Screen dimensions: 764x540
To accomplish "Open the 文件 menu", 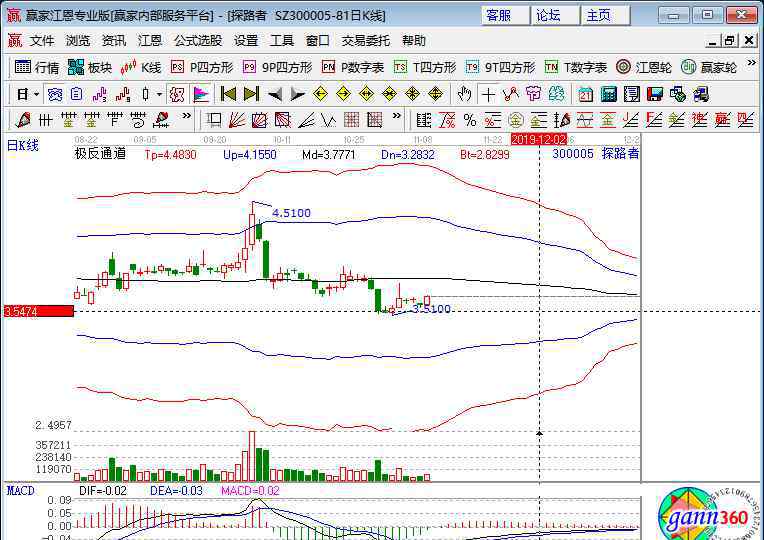I will tap(42, 41).
